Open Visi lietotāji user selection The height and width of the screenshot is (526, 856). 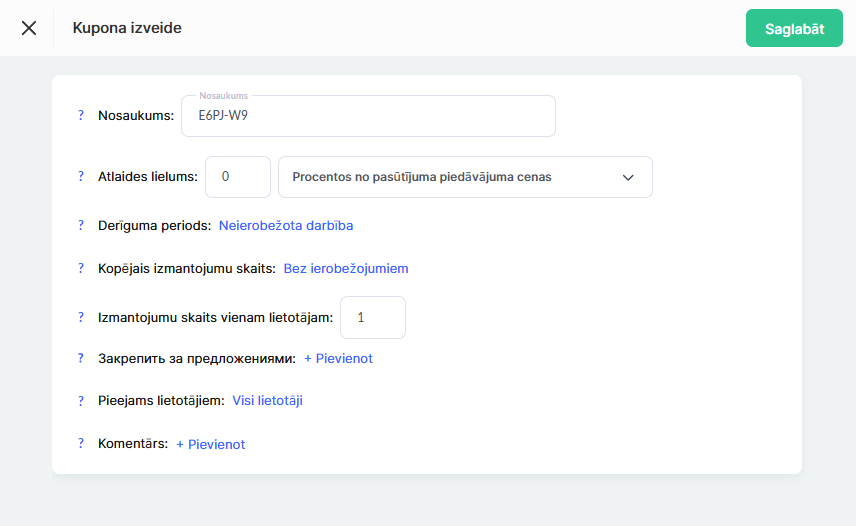(x=267, y=400)
